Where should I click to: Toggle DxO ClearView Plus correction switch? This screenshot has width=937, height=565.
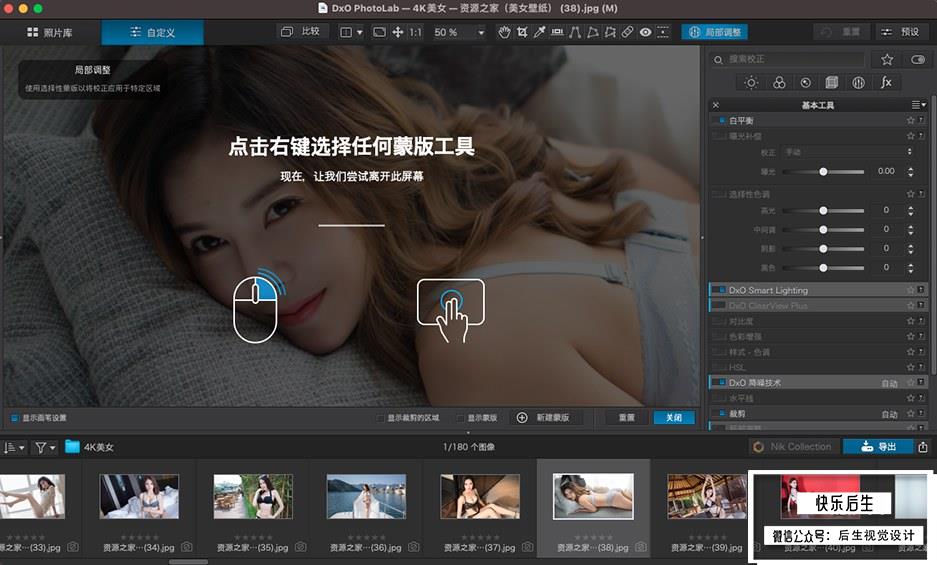[x=719, y=306]
